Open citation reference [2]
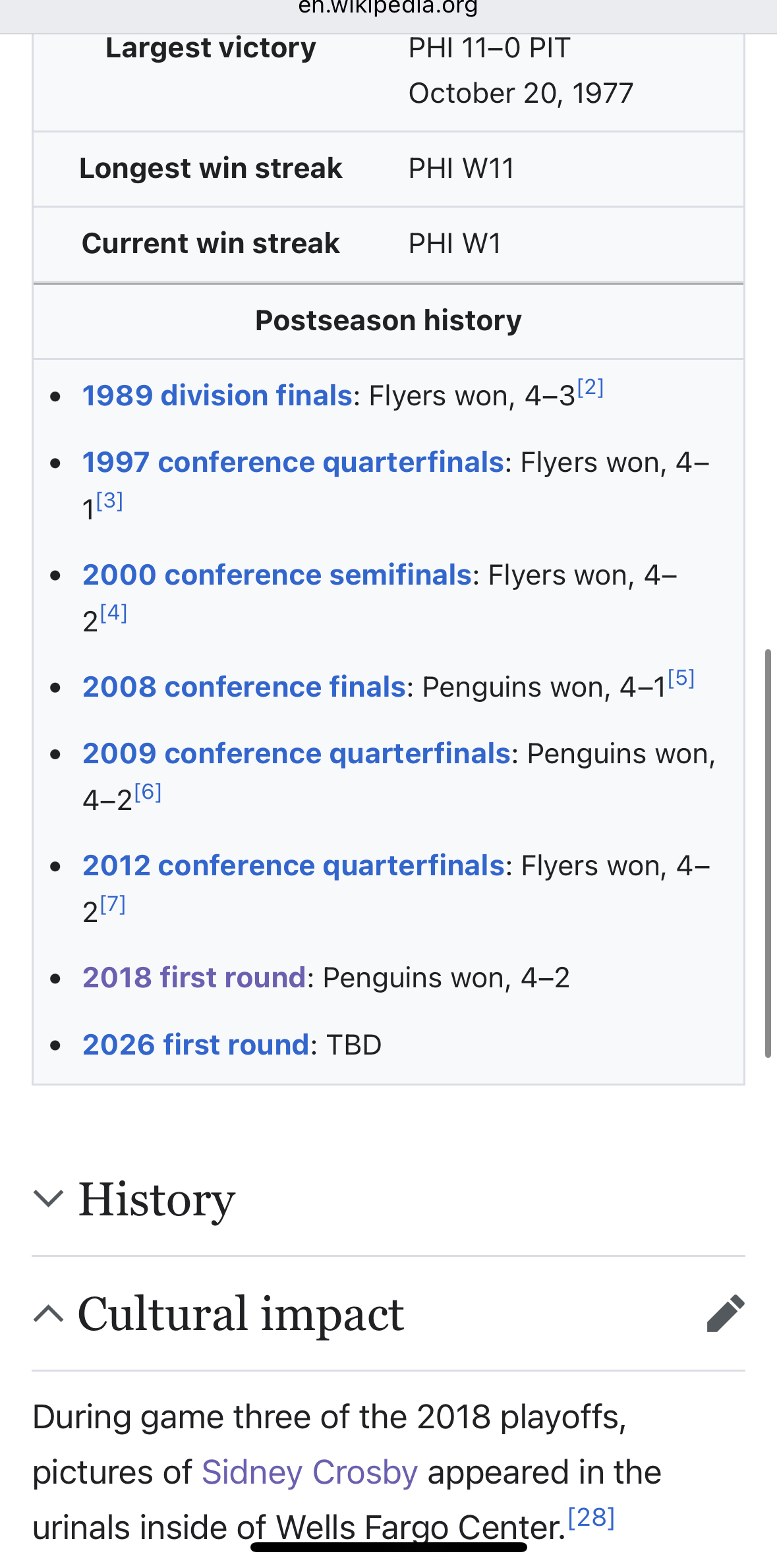The height and width of the screenshot is (1568, 777). click(x=590, y=387)
